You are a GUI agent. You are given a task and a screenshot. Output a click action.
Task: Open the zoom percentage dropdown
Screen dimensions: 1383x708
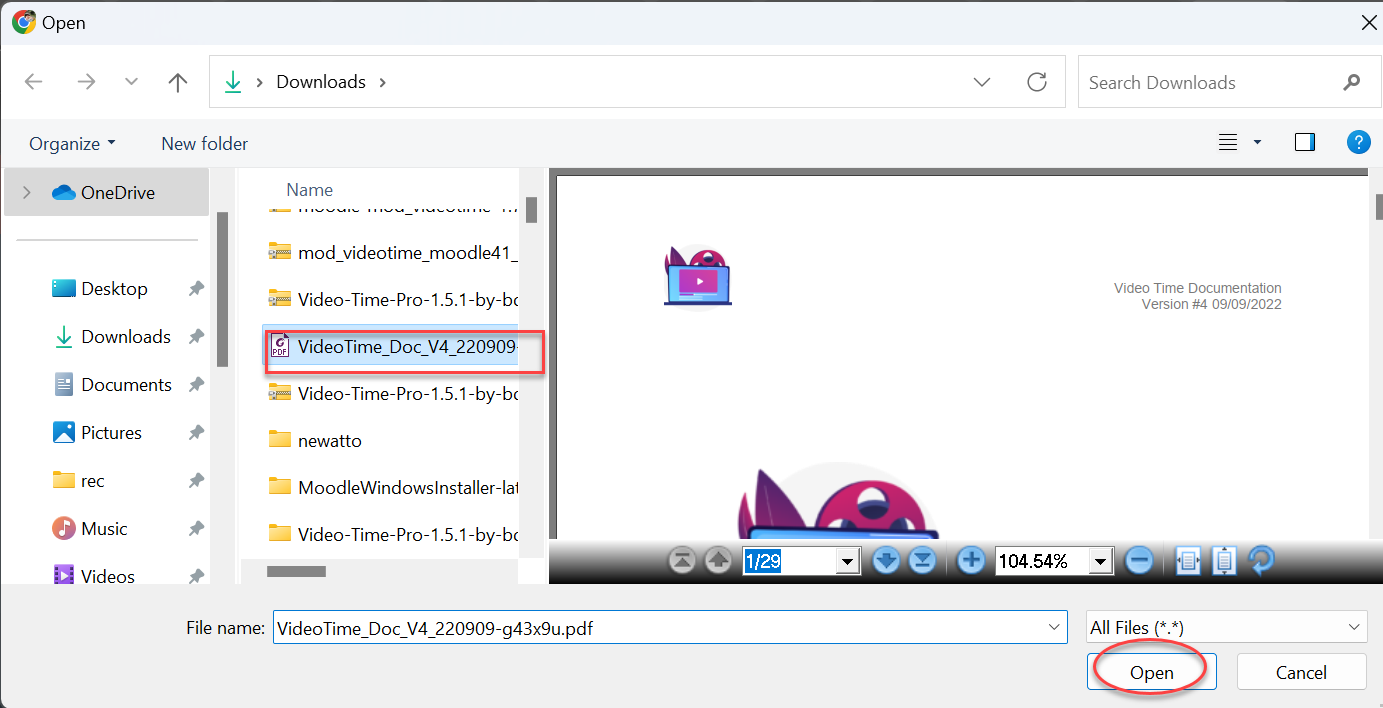(x=1102, y=562)
